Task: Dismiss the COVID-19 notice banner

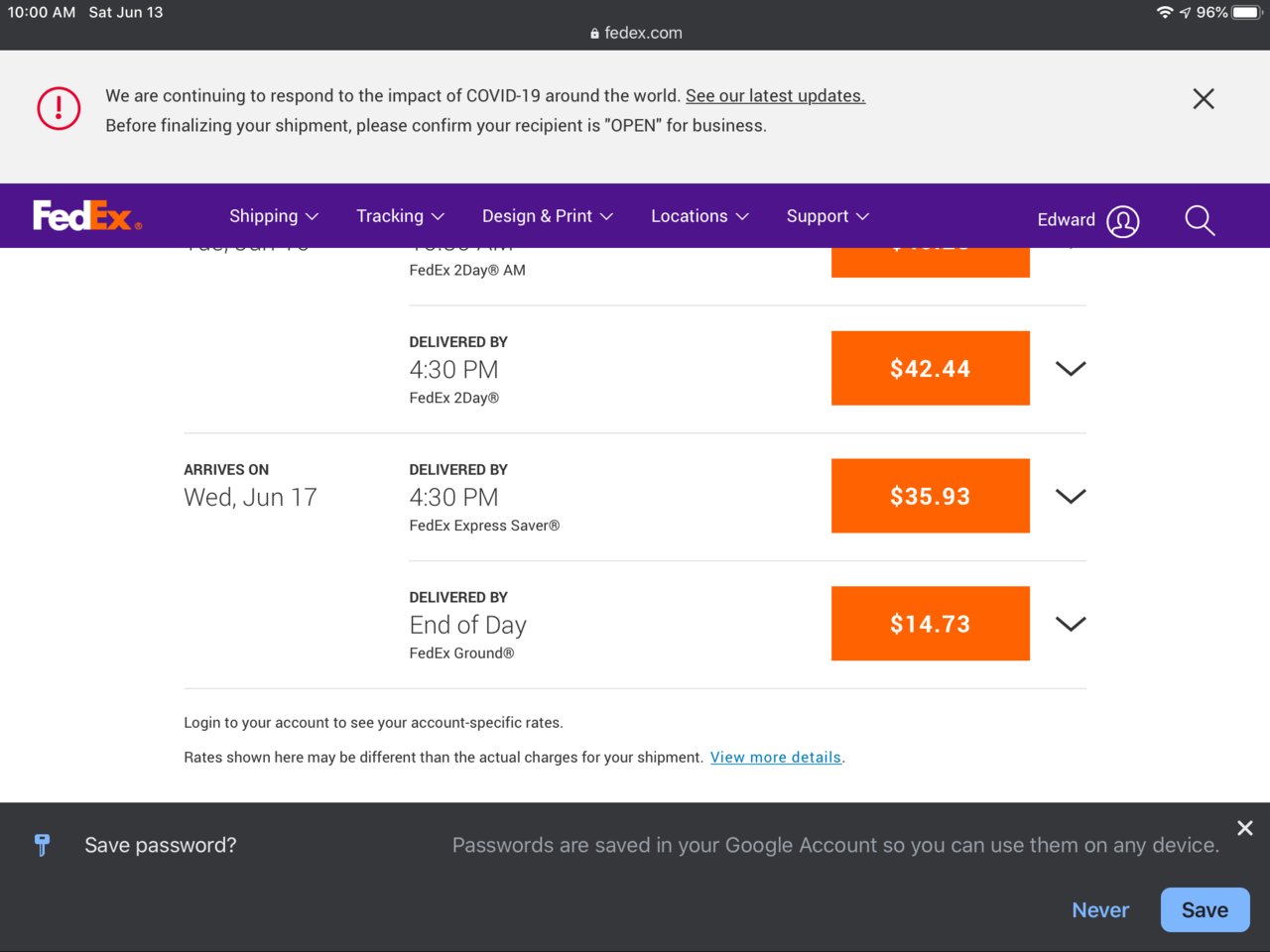Action: 1204,98
